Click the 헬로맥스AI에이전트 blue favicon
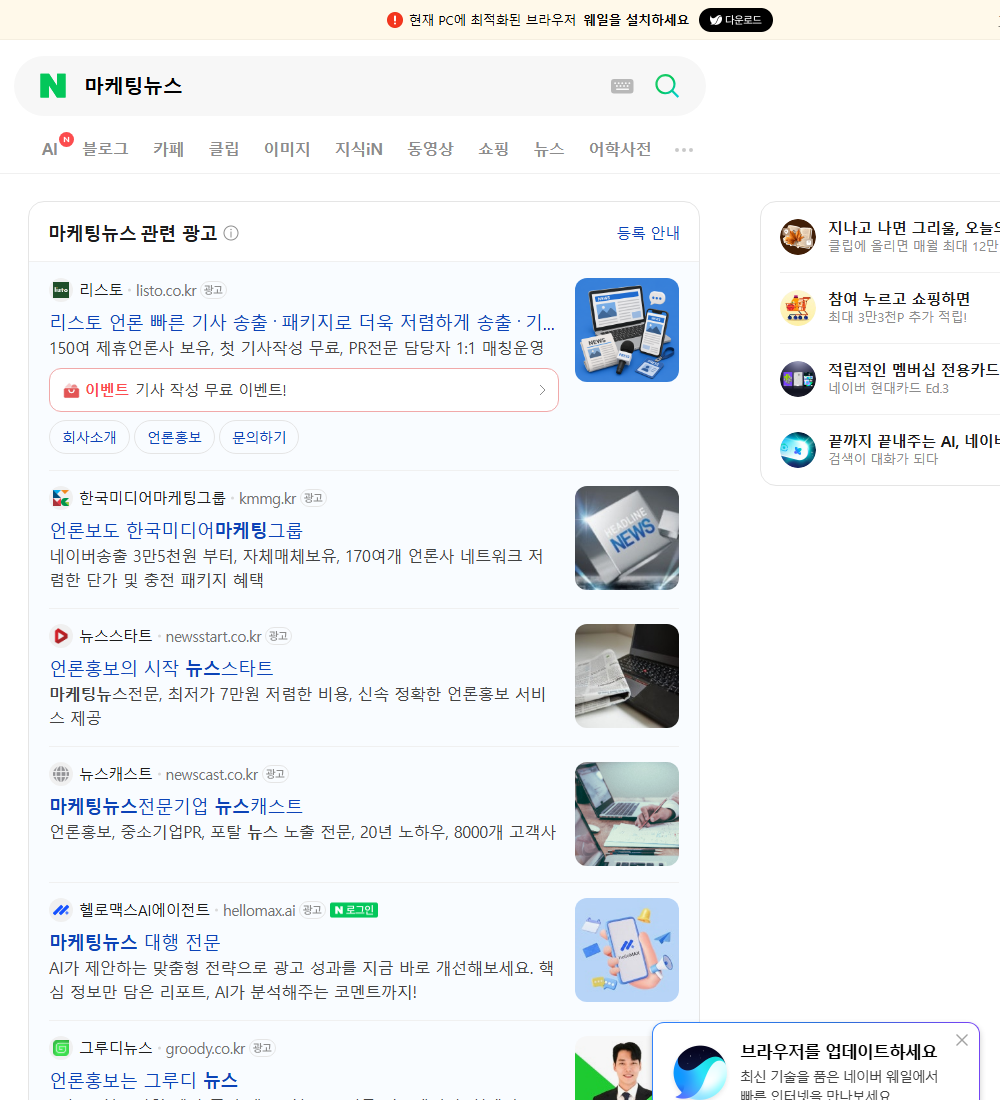Screen dimensions: 1000x1100 pos(61,910)
